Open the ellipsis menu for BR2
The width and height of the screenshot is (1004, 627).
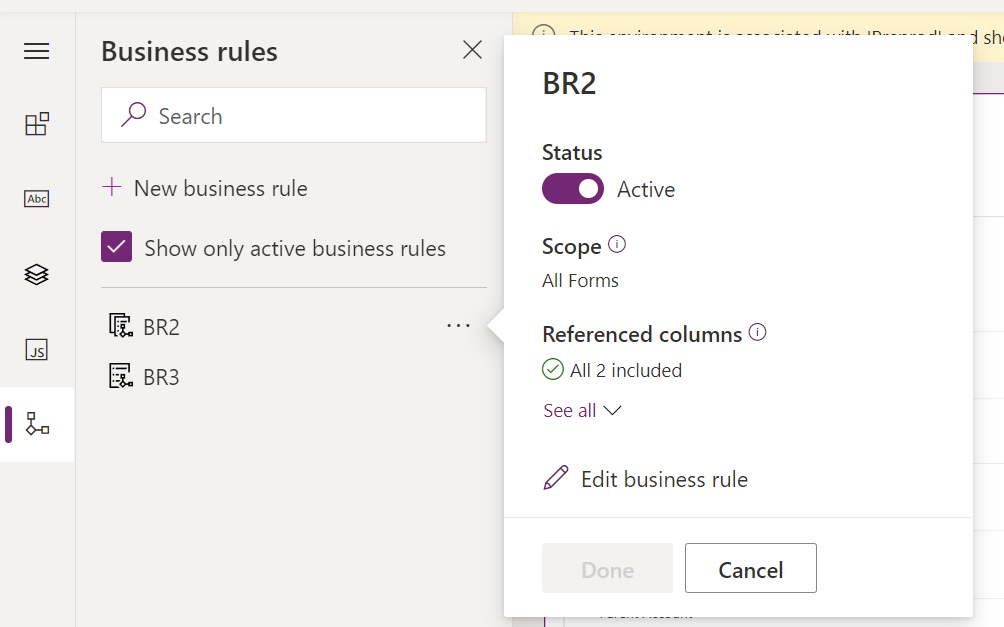pos(458,325)
